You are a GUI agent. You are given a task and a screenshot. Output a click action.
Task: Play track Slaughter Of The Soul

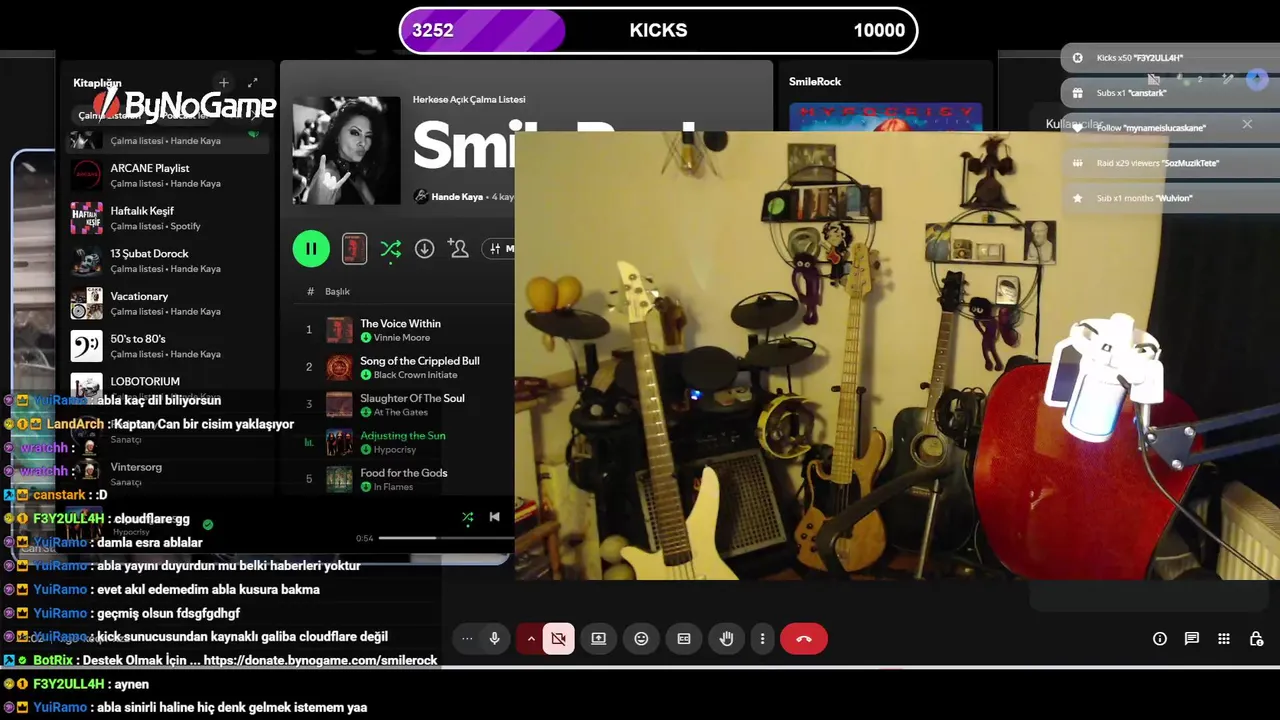click(x=412, y=398)
